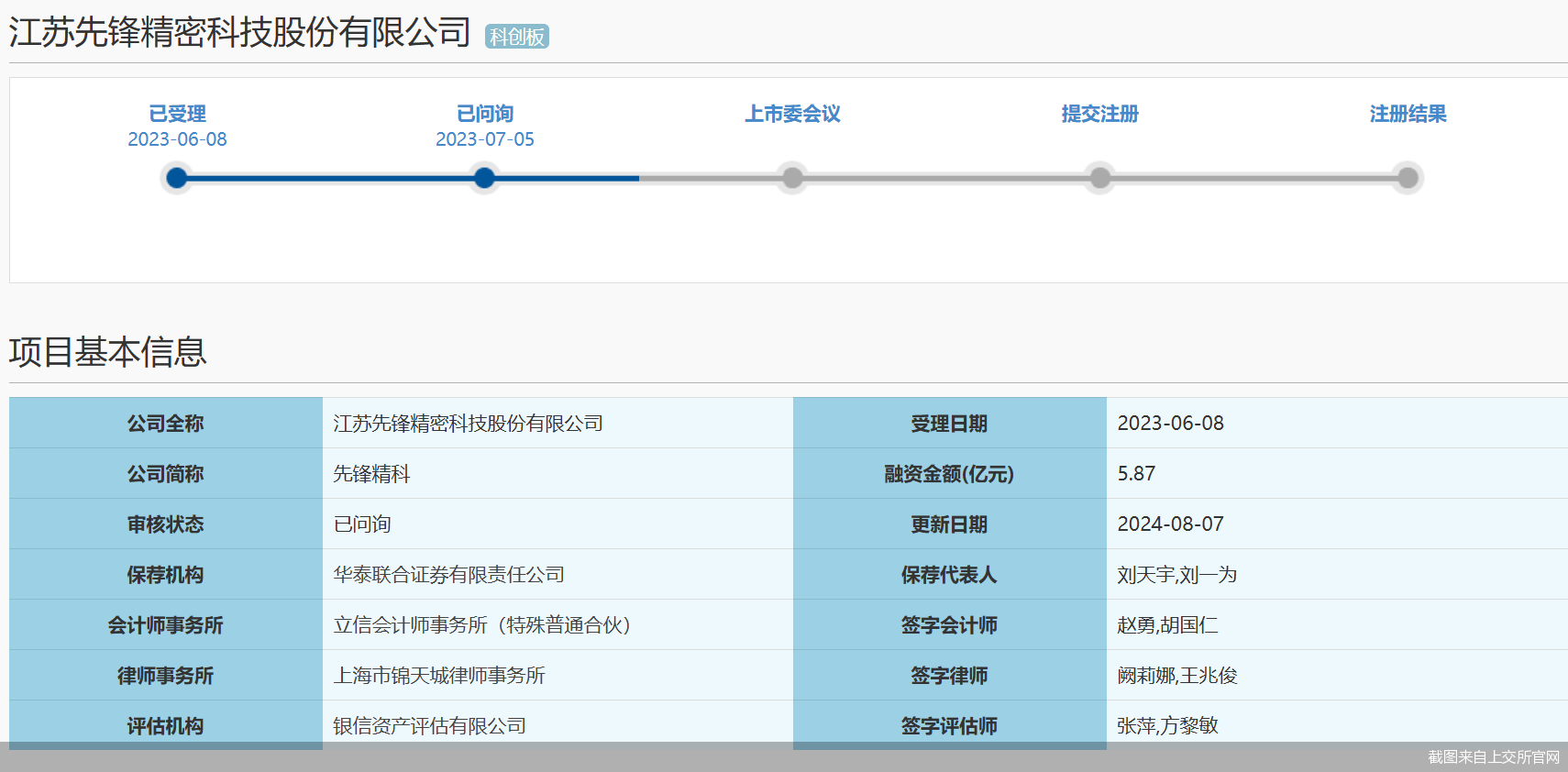This screenshot has height=772, width=1568.
Task: Click the value 阙莉娜,王兆俊
Action: (1177, 676)
